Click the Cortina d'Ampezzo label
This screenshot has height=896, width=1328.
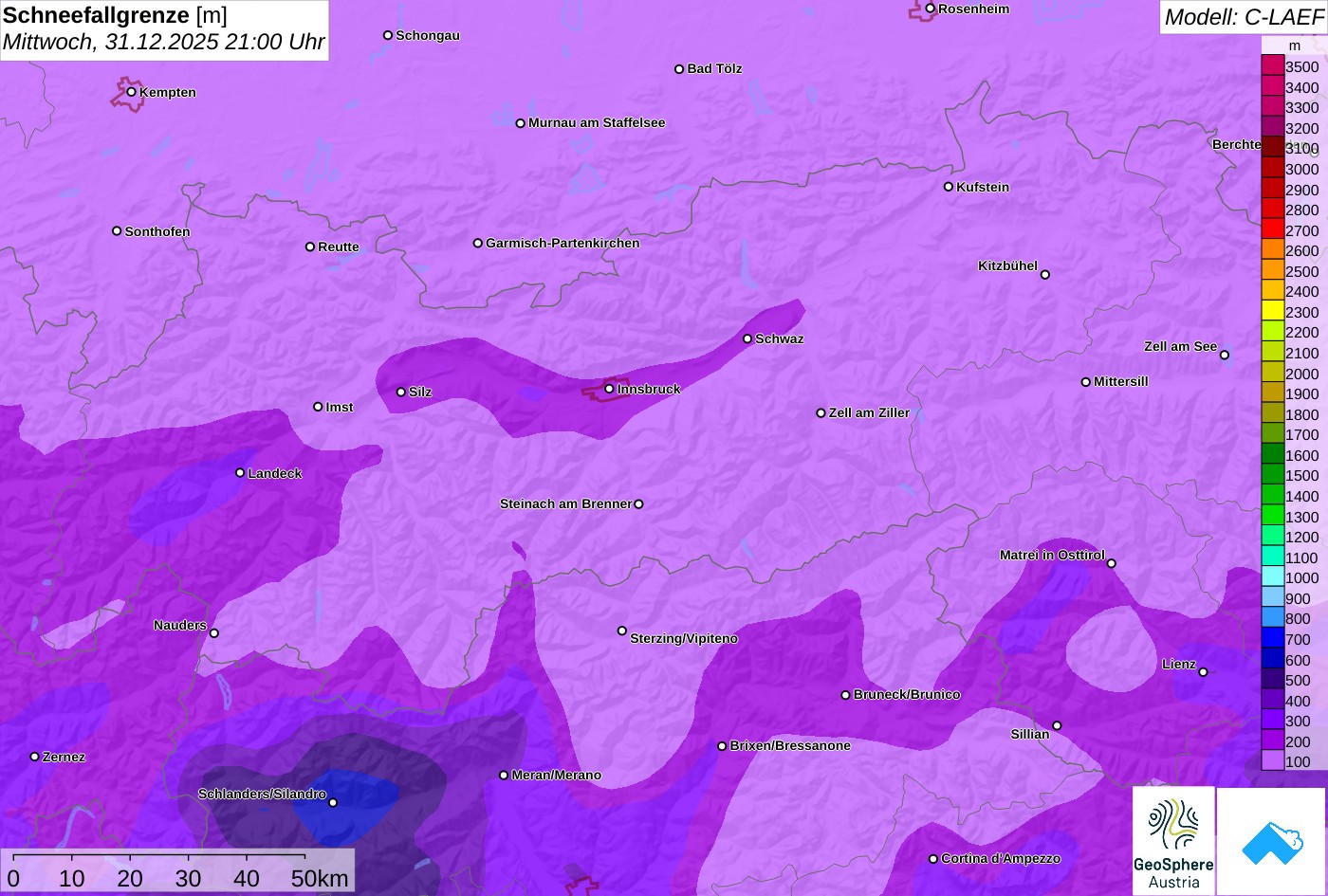1001,858
